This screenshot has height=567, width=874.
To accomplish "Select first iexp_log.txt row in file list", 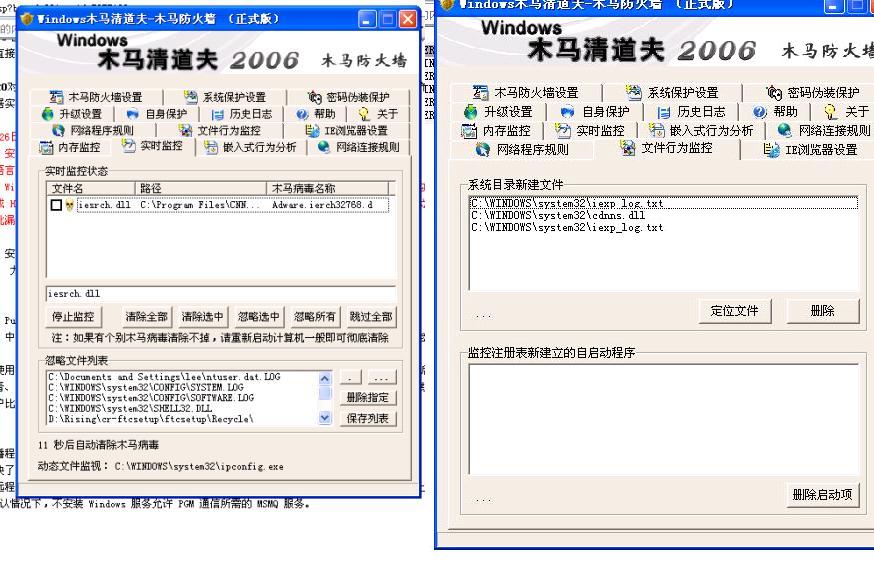I will point(663,203).
